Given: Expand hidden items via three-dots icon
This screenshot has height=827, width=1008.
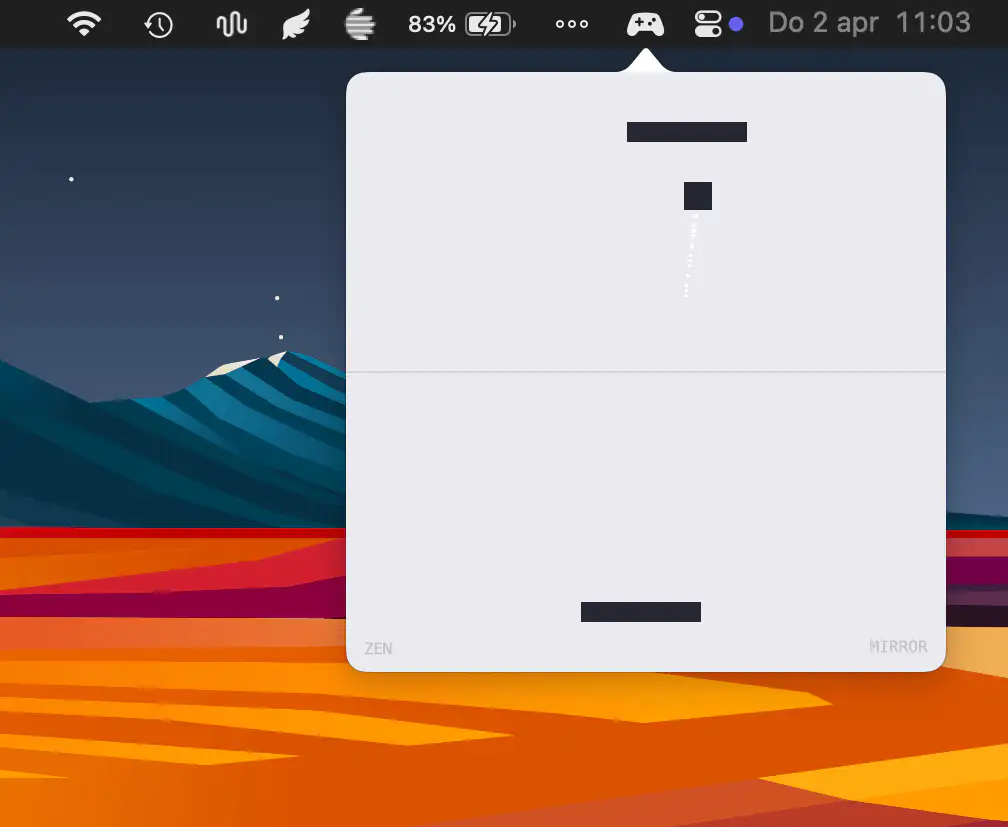Looking at the screenshot, I should tap(571, 24).
